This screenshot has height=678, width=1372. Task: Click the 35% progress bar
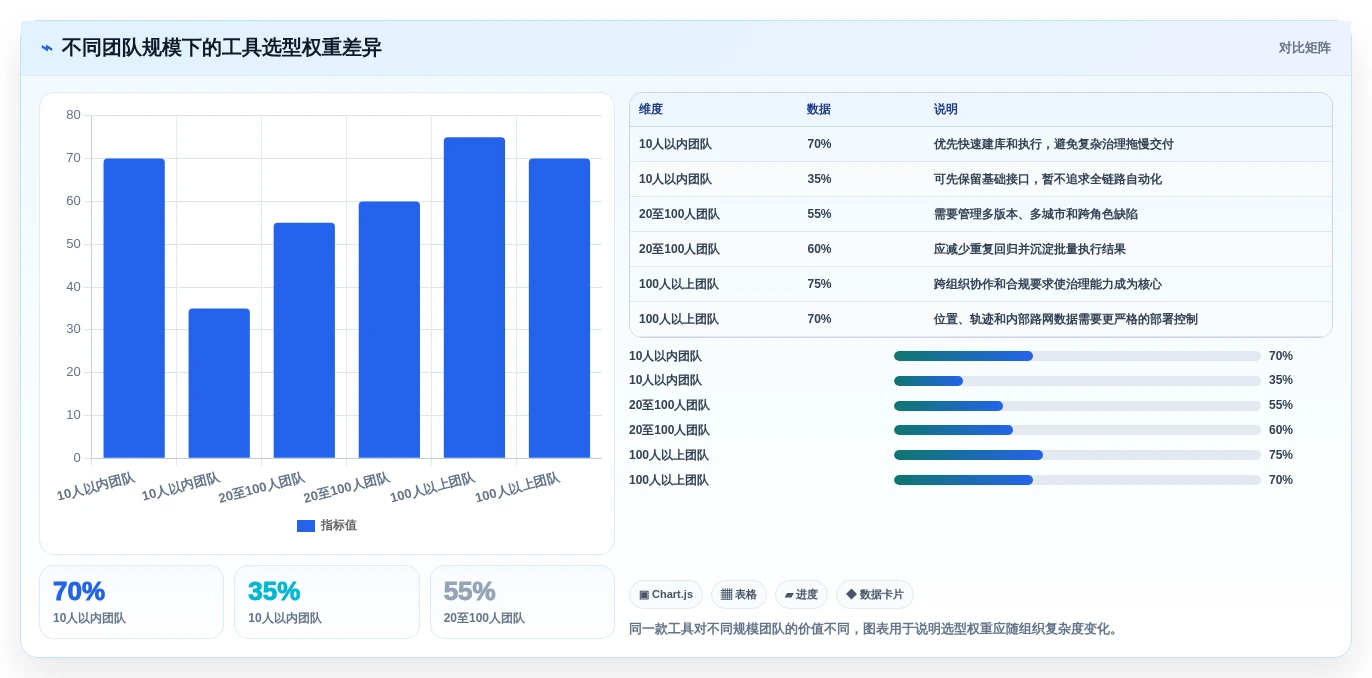tap(1077, 381)
